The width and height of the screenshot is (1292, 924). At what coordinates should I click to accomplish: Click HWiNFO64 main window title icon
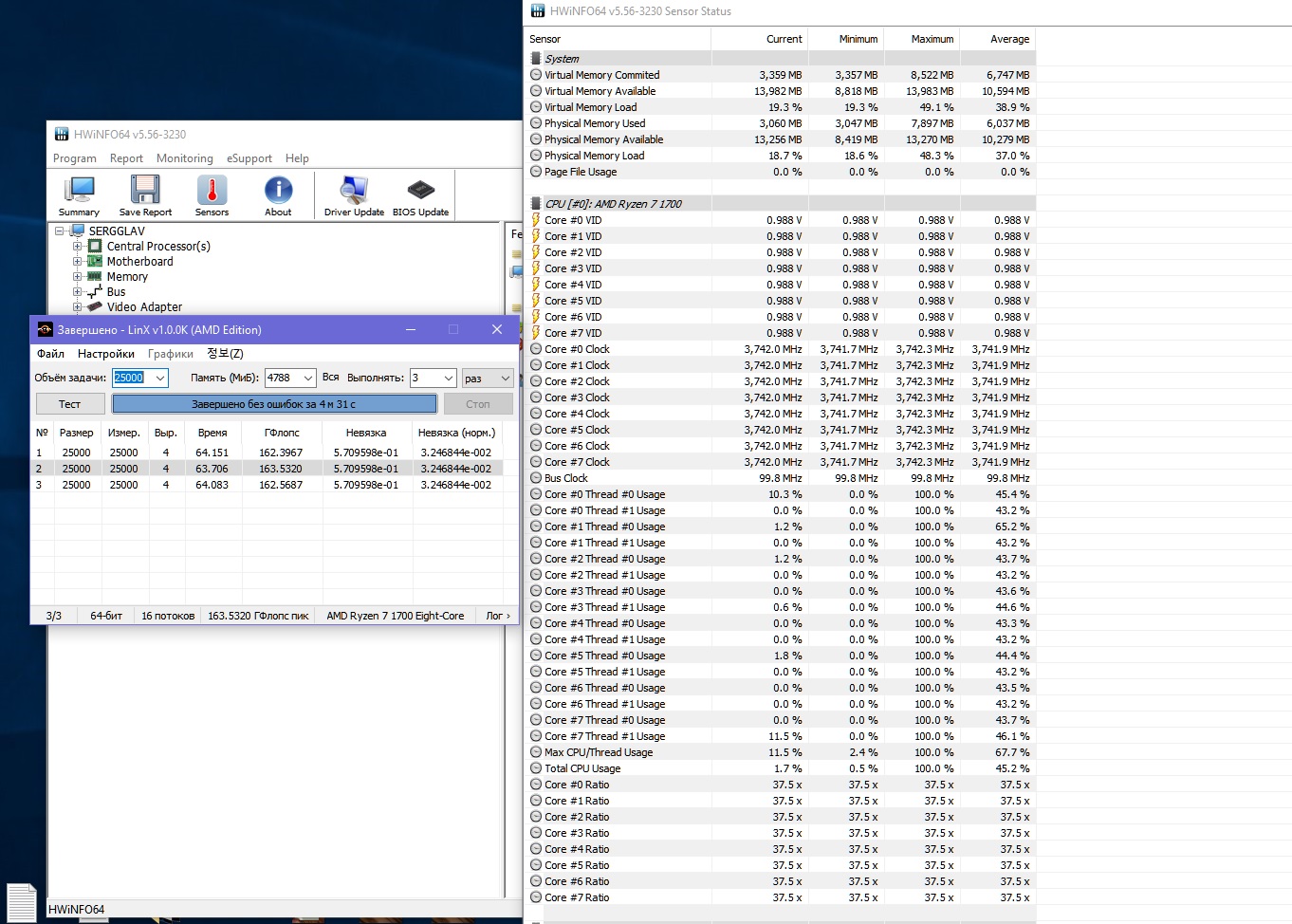pyautogui.click(x=62, y=134)
